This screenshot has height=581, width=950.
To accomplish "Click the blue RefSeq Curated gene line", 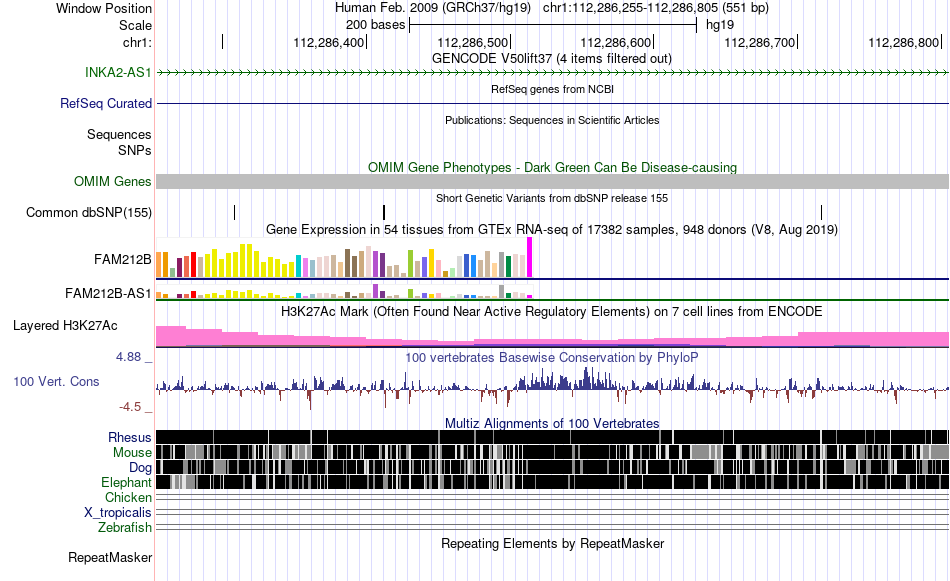I will 553,104.
